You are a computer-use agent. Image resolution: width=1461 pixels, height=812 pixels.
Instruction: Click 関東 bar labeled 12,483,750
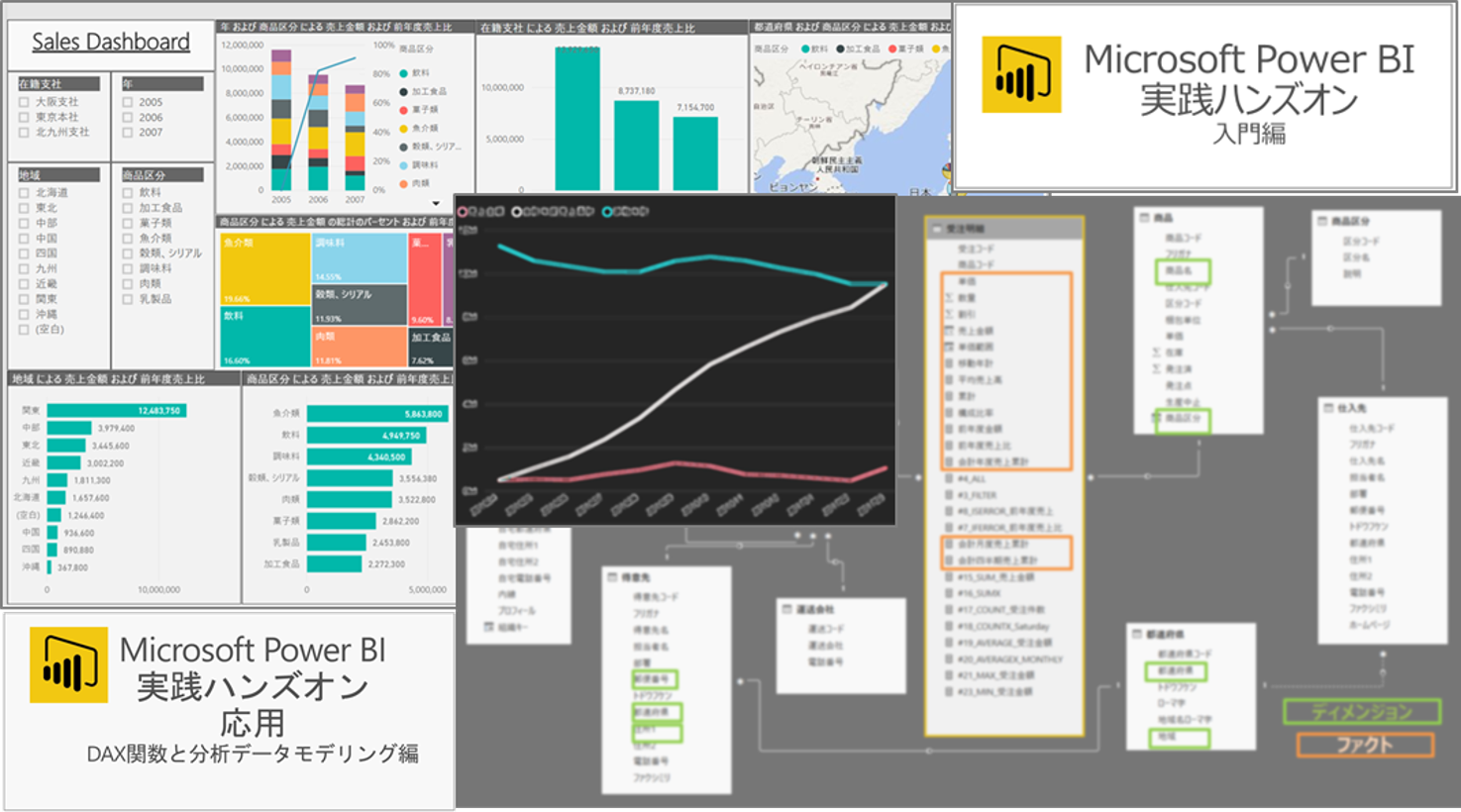point(116,410)
